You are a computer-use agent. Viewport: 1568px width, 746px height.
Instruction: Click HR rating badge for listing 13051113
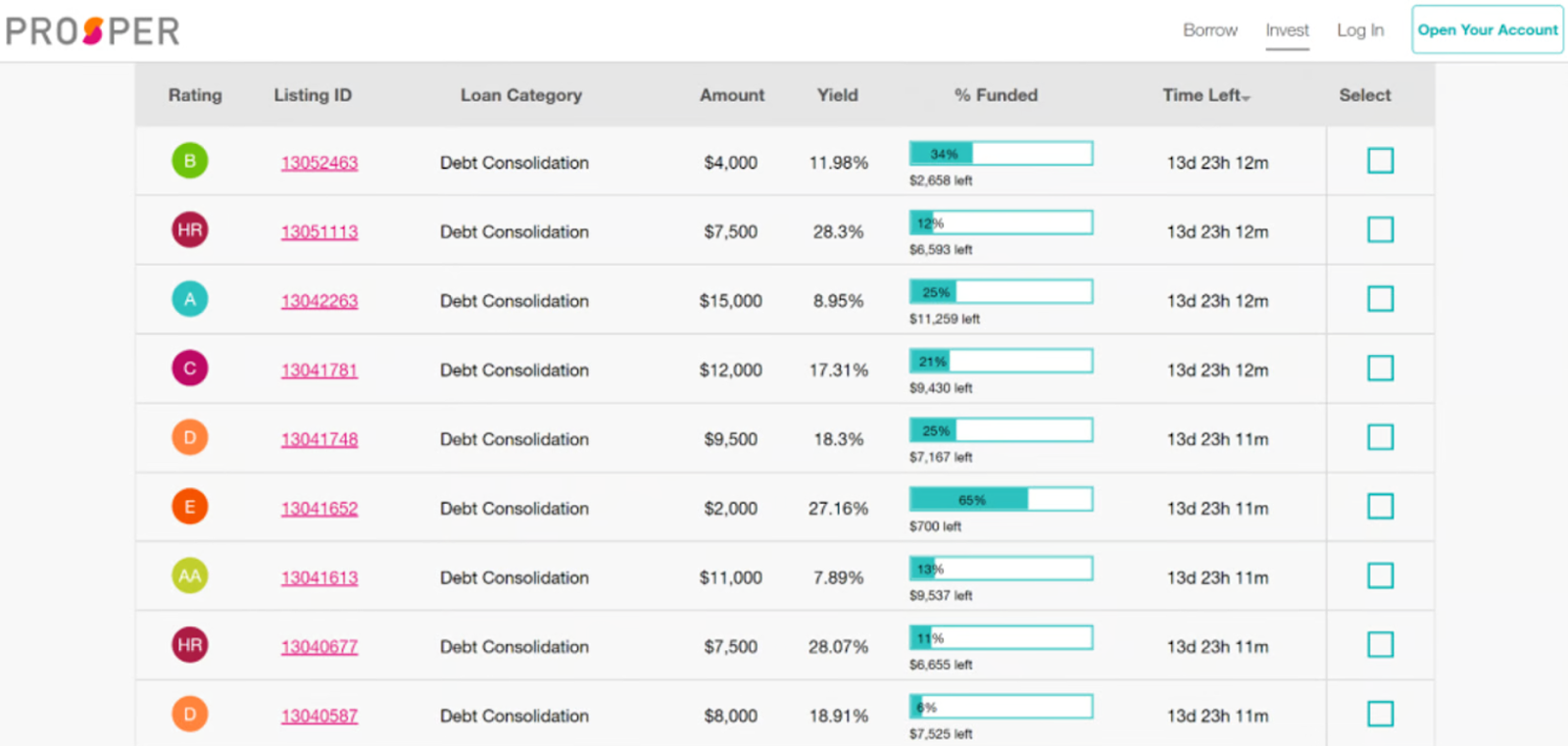coord(190,230)
